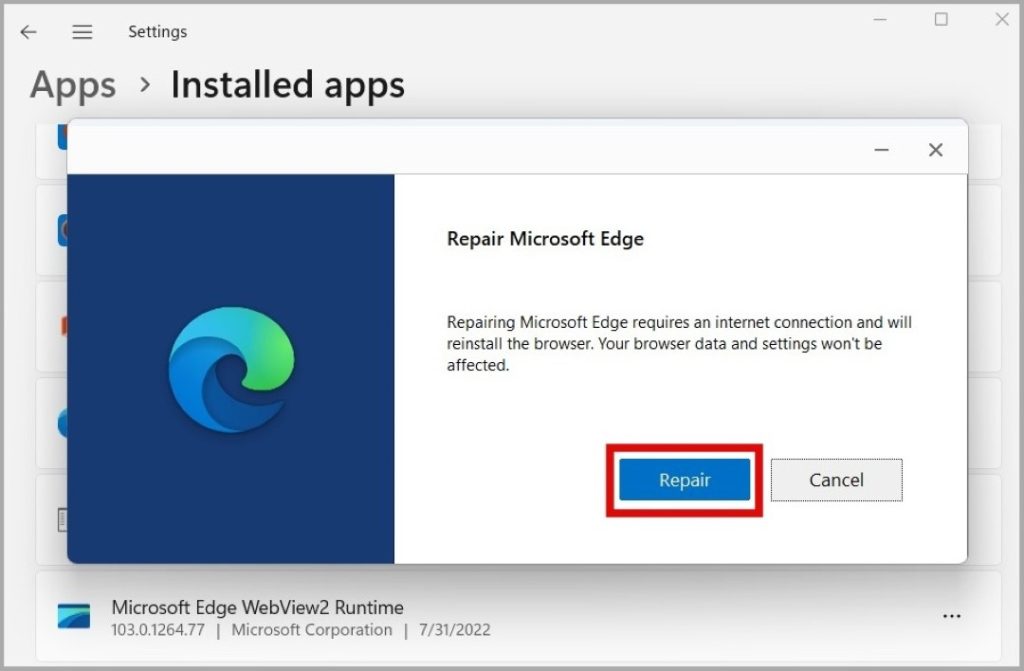1024x671 pixels.
Task: Click the Installed apps heading
Action: (288, 85)
